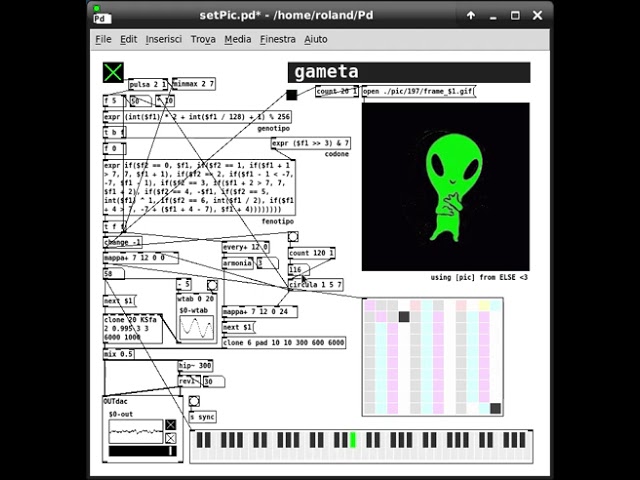Viewport: 640px width, 480px height.
Task: Click the dark cell near the grid top
Action: 404,317
